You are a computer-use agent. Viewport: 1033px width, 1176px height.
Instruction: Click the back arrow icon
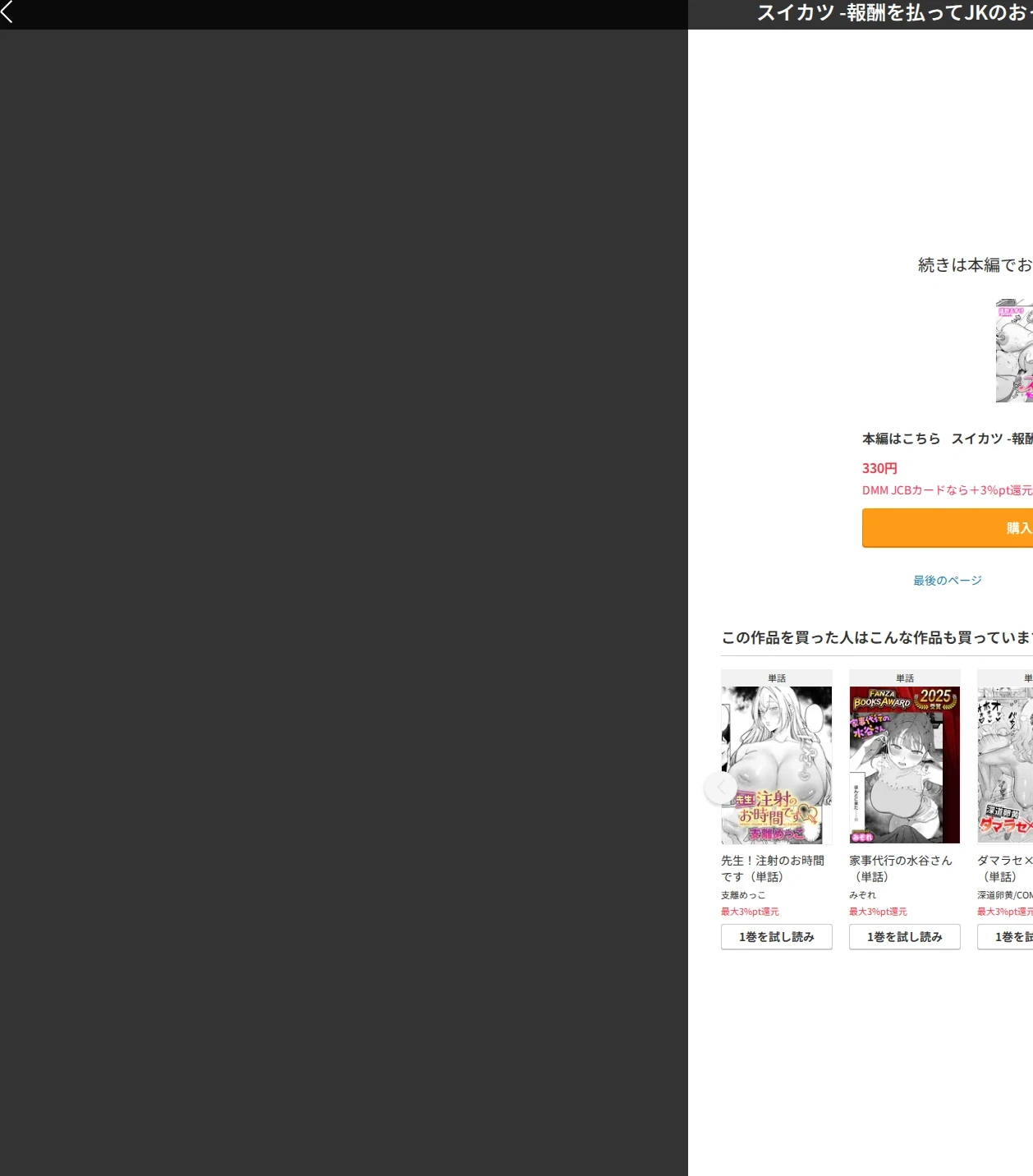click(x=7, y=11)
